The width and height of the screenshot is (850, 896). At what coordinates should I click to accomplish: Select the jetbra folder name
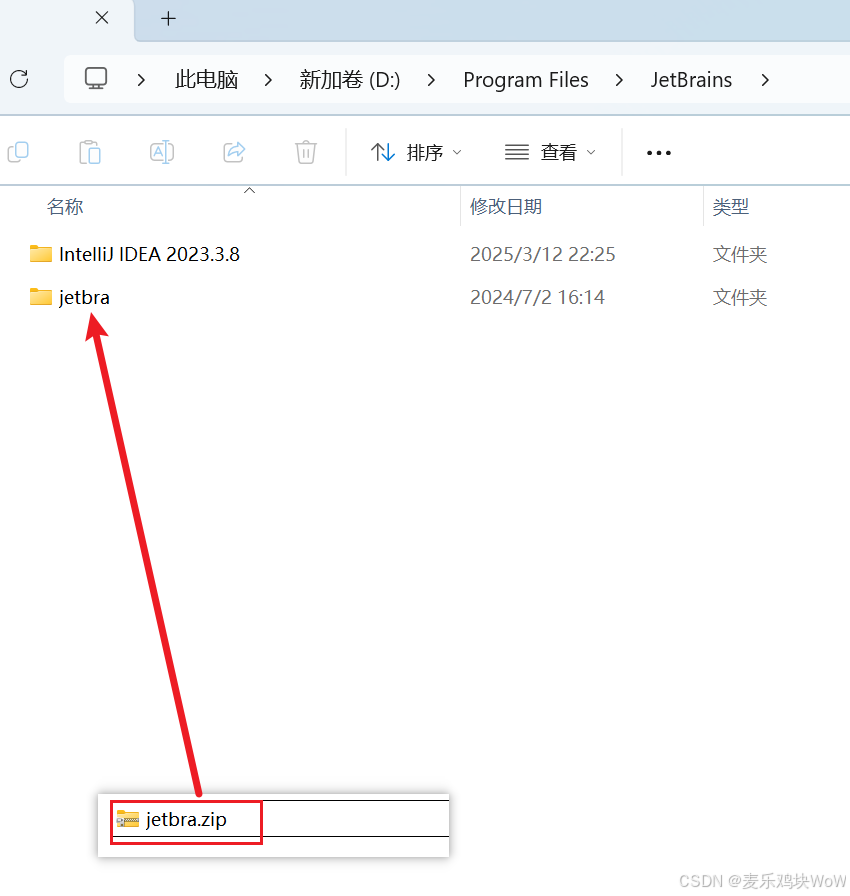click(84, 298)
